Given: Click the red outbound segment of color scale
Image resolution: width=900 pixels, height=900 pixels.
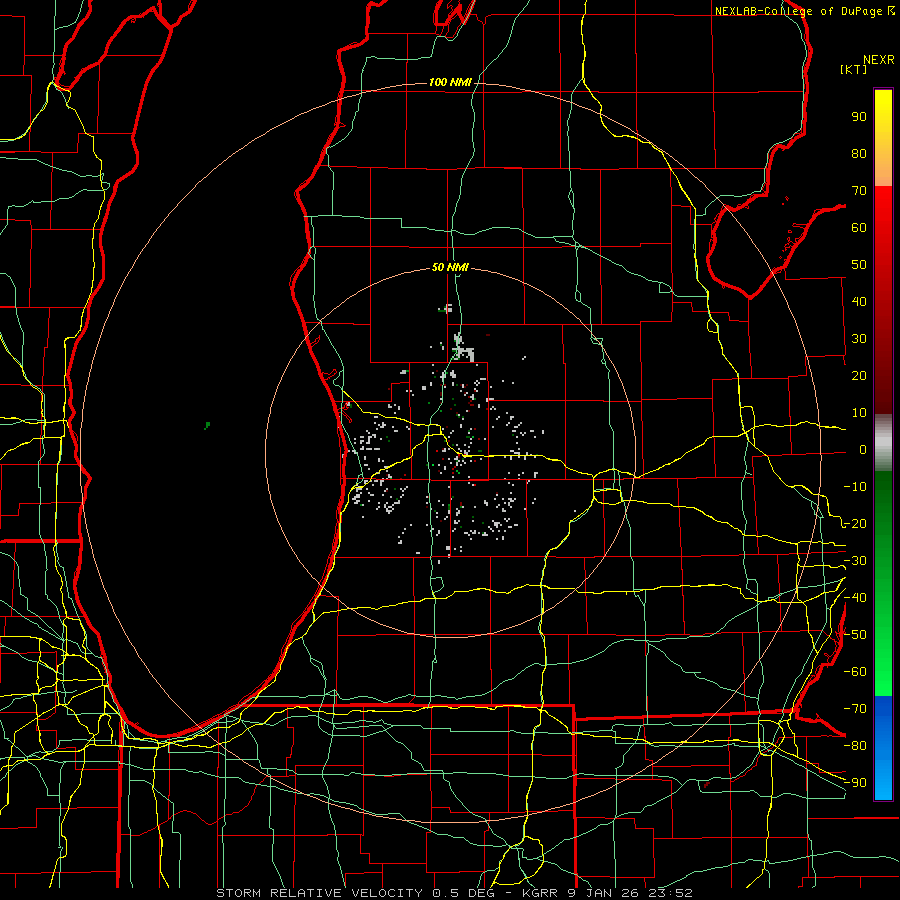Looking at the screenshot, I should click(x=883, y=300).
